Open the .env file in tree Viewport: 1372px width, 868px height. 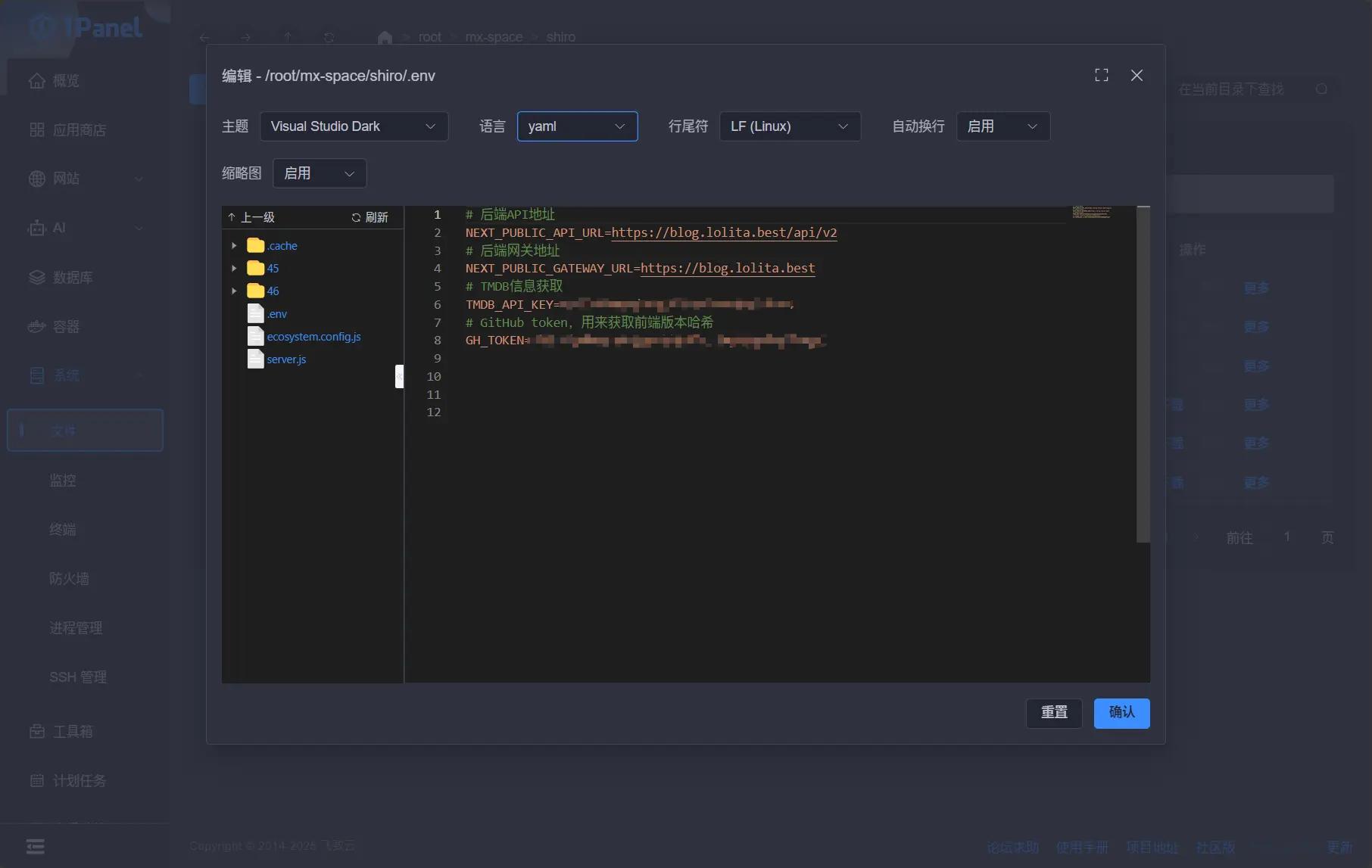pyautogui.click(x=277, y=314)
